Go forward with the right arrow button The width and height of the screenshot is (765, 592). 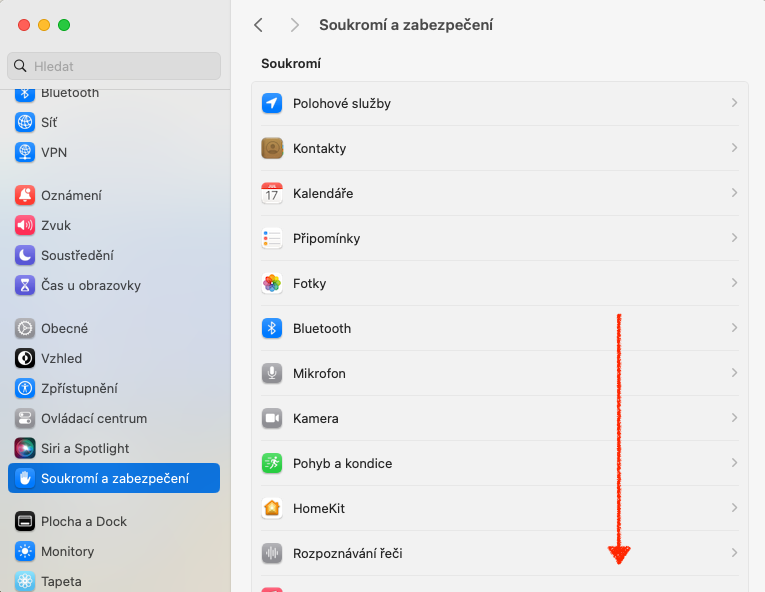294,25
